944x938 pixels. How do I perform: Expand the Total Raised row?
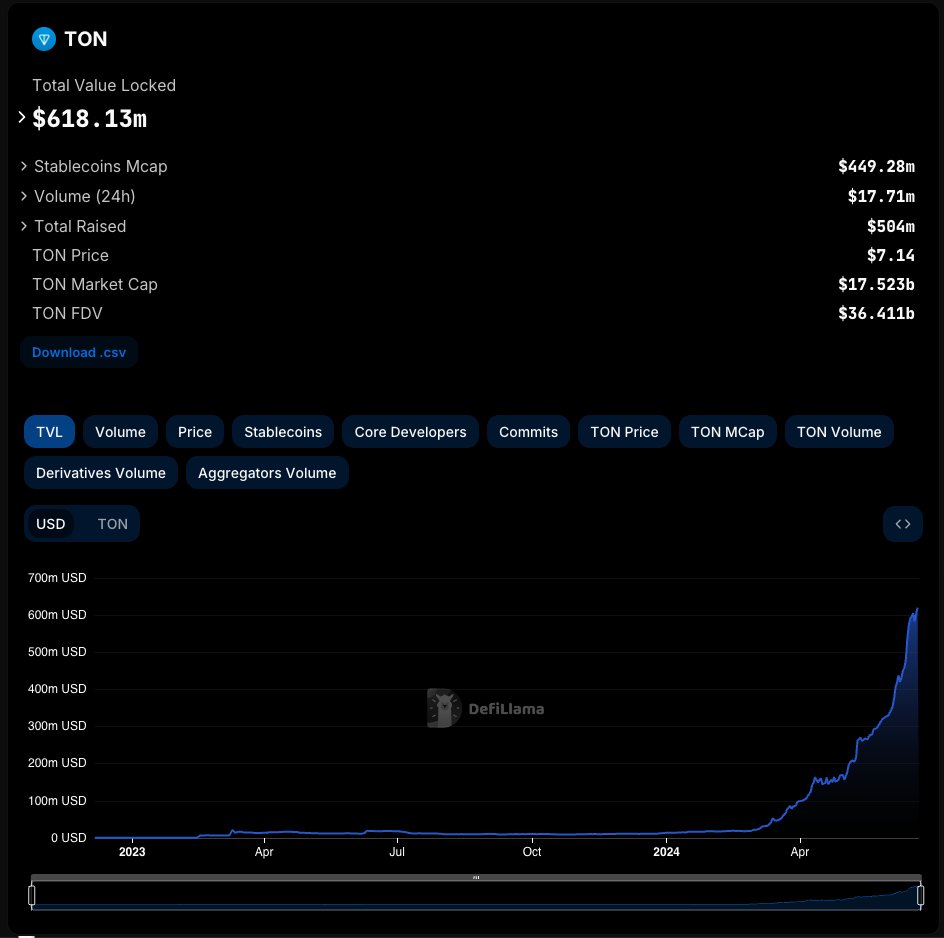(23, 226)
